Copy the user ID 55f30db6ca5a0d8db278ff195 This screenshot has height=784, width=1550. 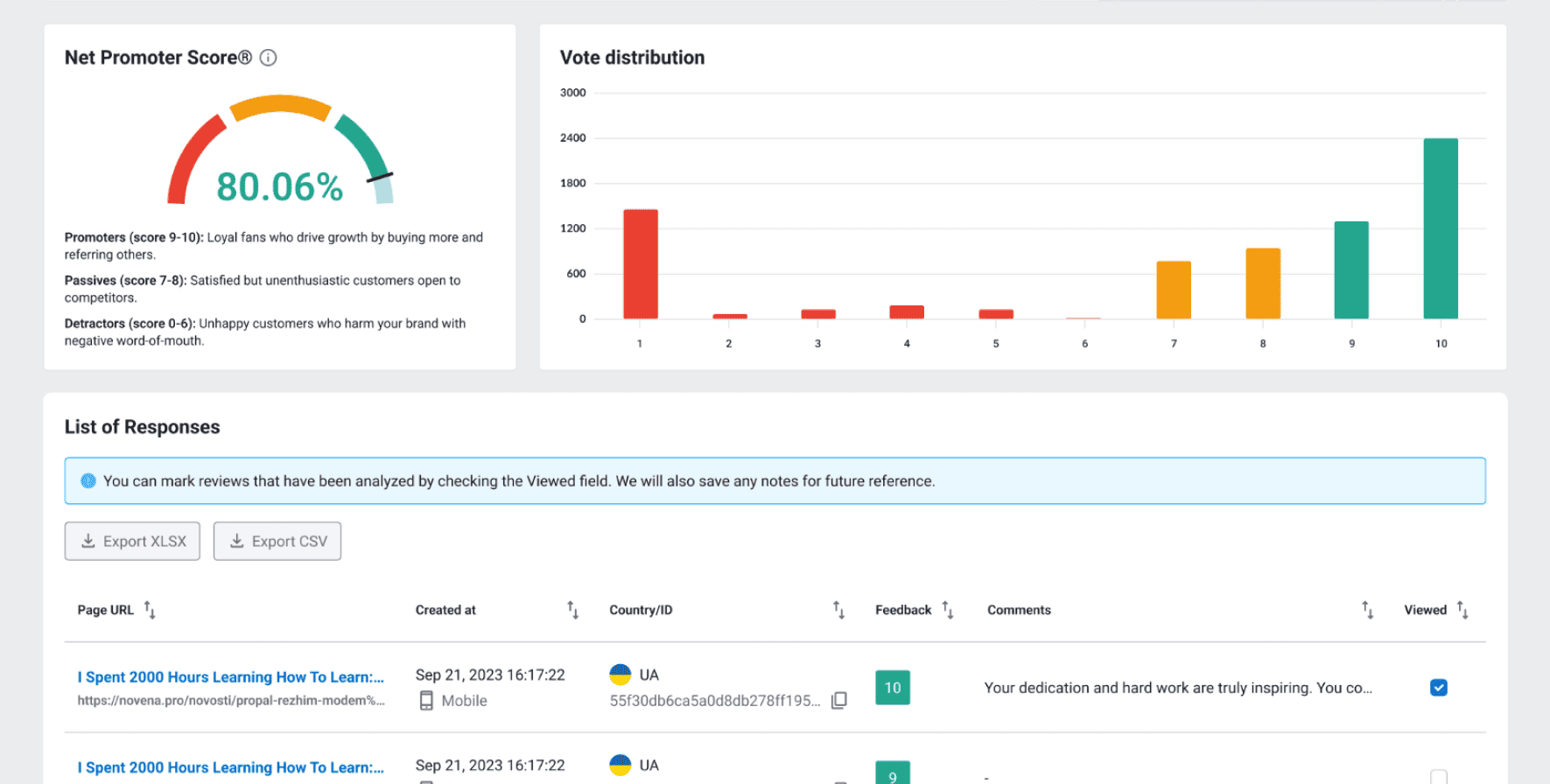coord(838,701)
